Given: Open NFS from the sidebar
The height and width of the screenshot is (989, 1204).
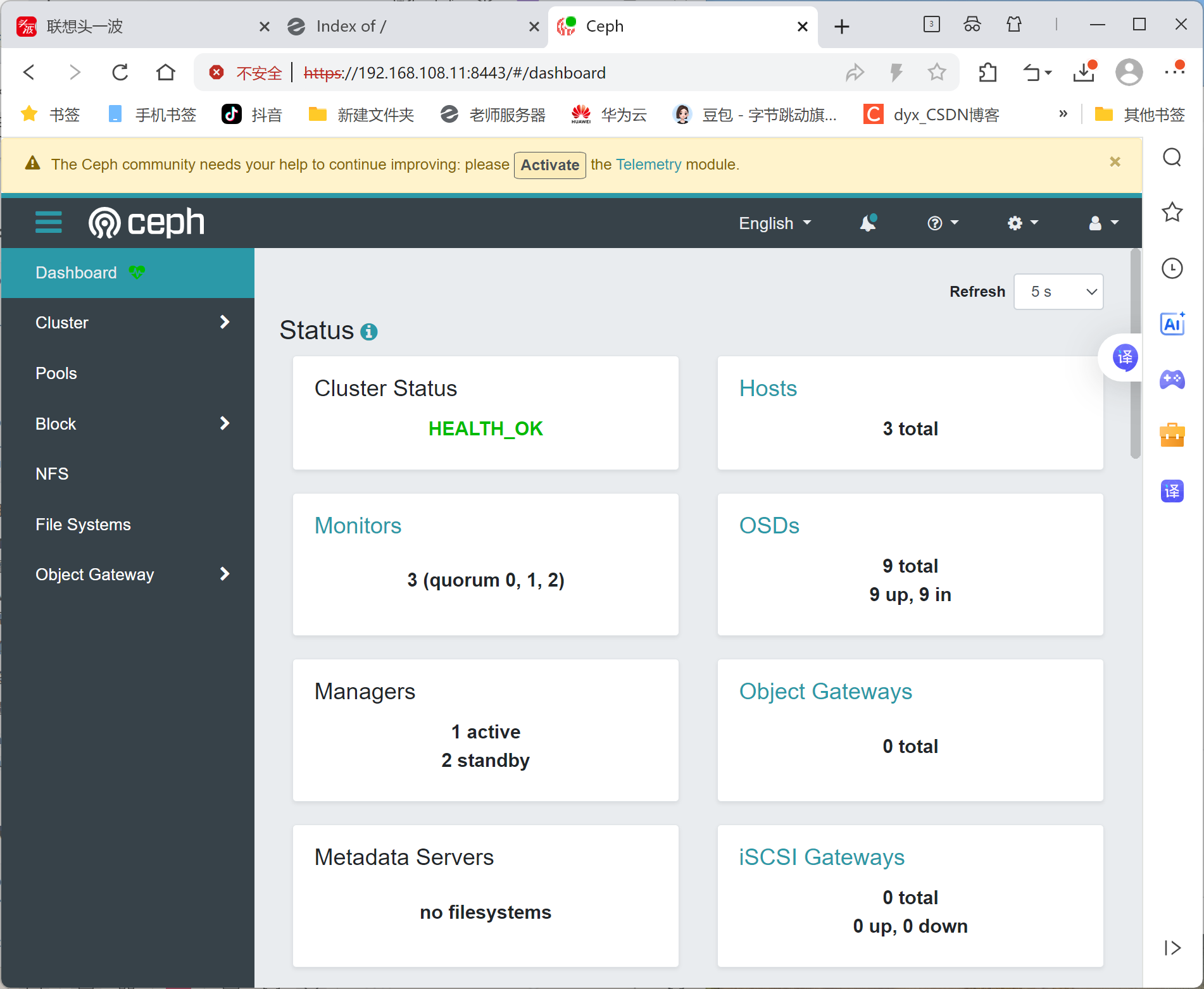Looking at the screenshot, I should (x=128, y=474).
